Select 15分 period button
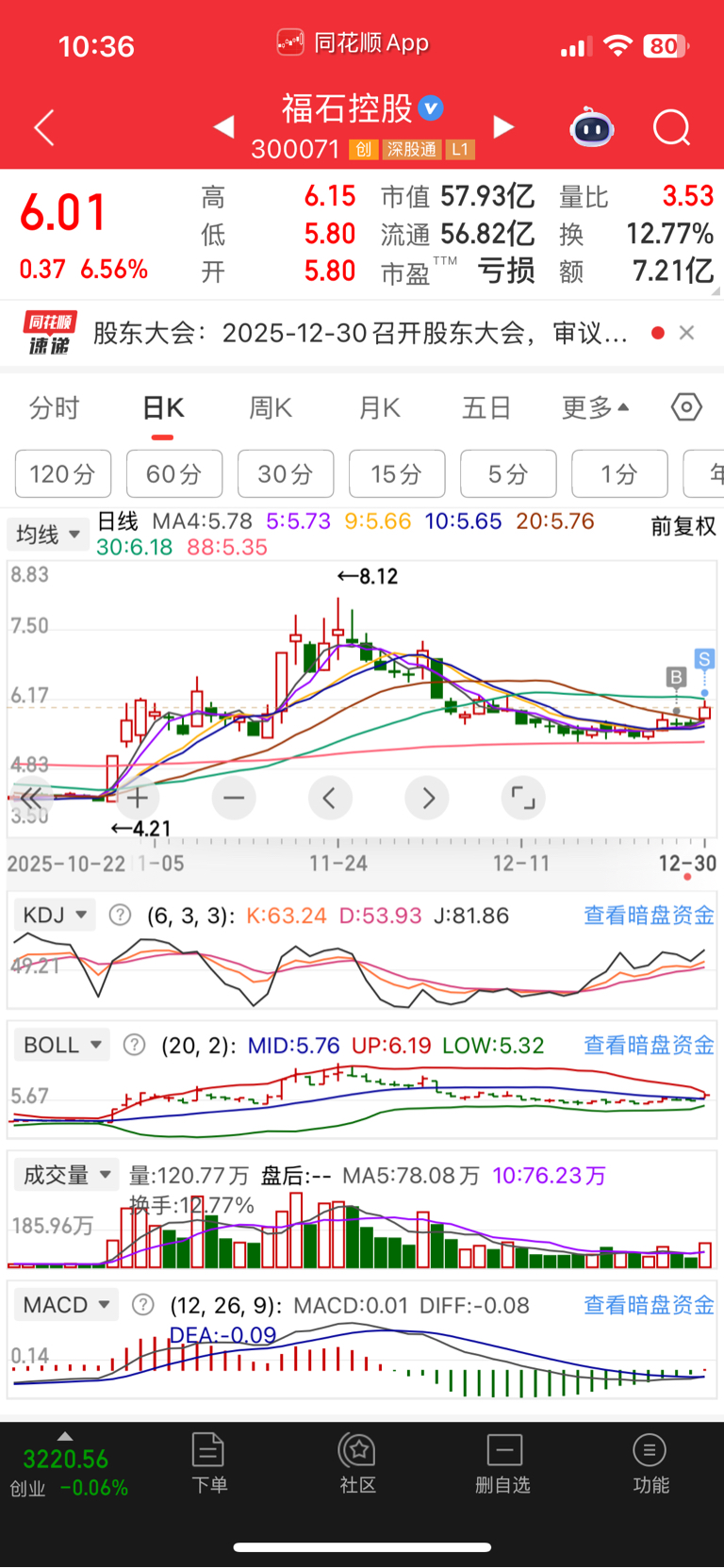The width and height of the screenshot is (724, 1568). point(397,473)
